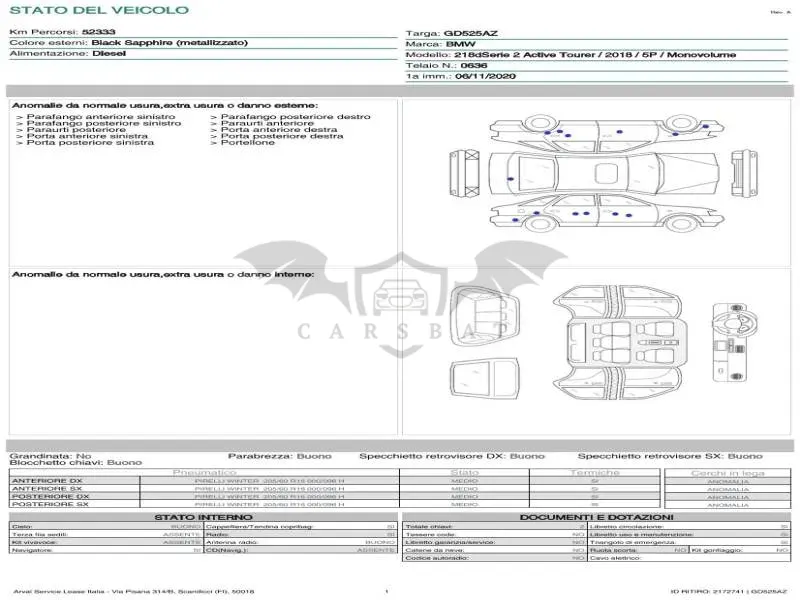Click the front-end view diagram beside the top view
The image size is (800, 600).
point(744,173)
